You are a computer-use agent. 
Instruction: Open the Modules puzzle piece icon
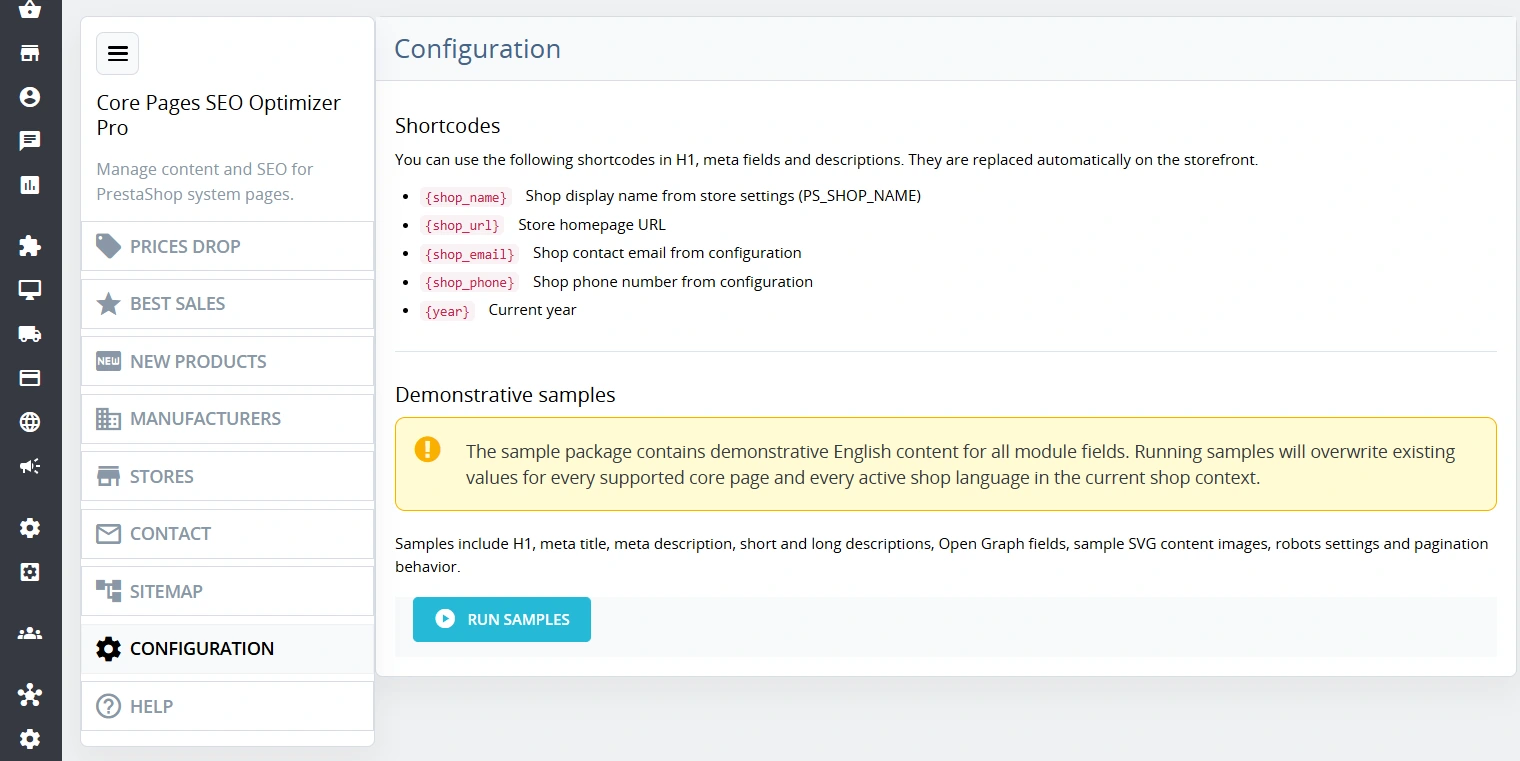point(30,246)
